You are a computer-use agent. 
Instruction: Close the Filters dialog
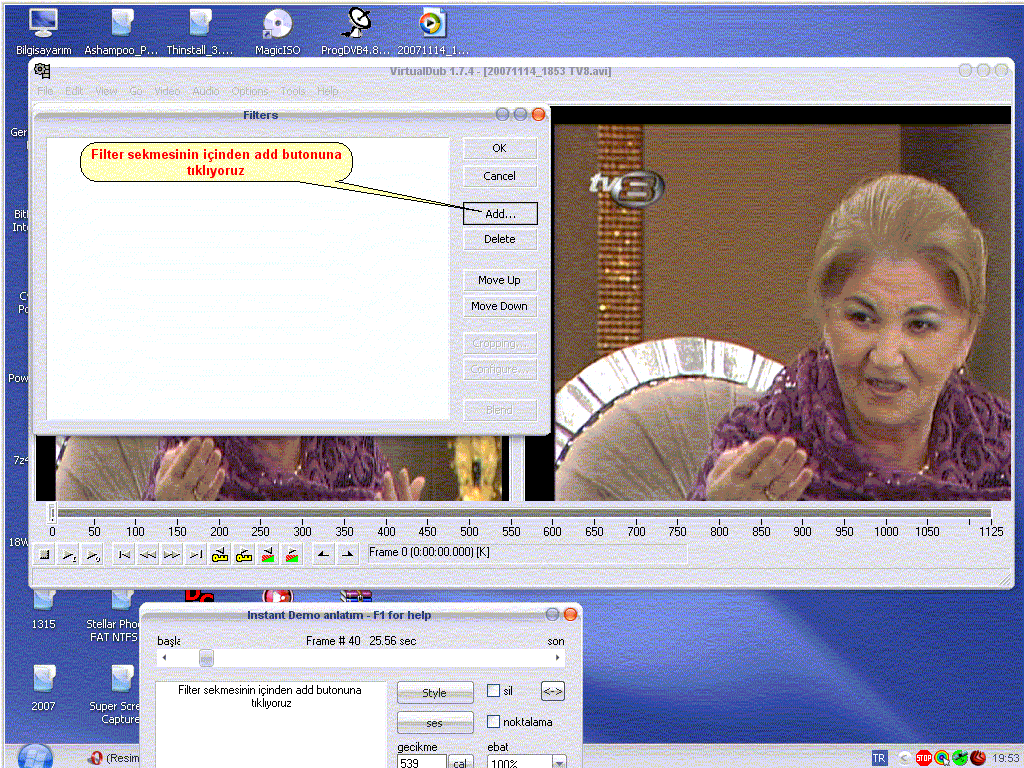coord(539,115)
